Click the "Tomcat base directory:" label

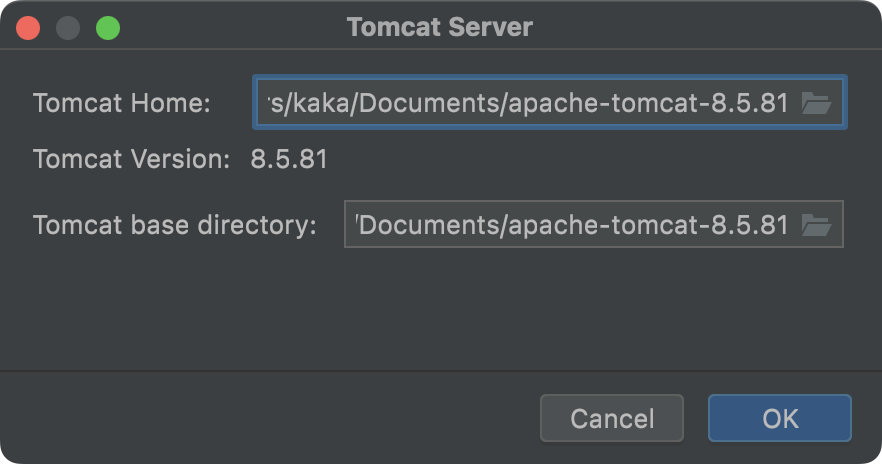click(x=175, y=225)
